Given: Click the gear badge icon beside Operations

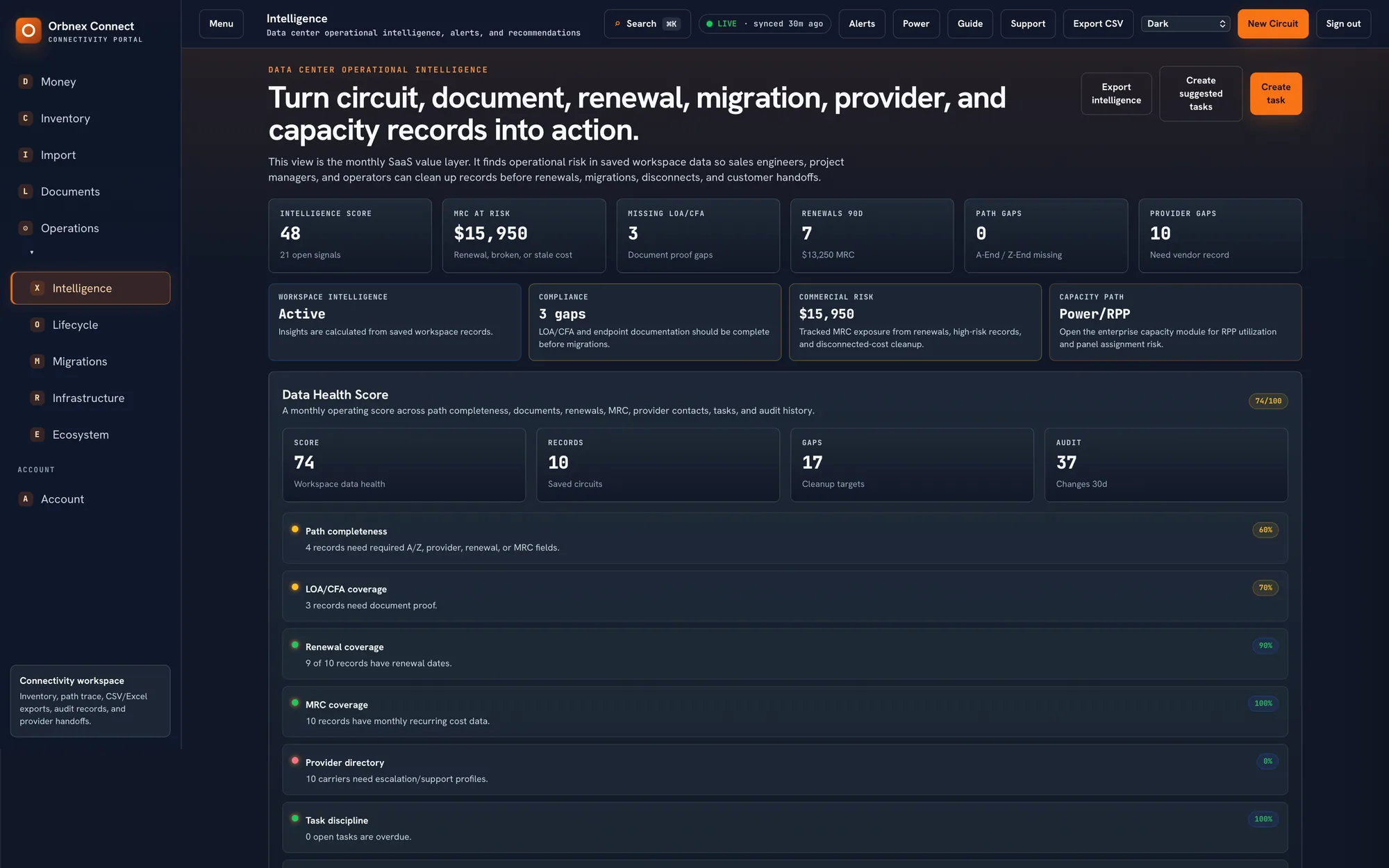Looking at the screenshot, I should (26, 228).
